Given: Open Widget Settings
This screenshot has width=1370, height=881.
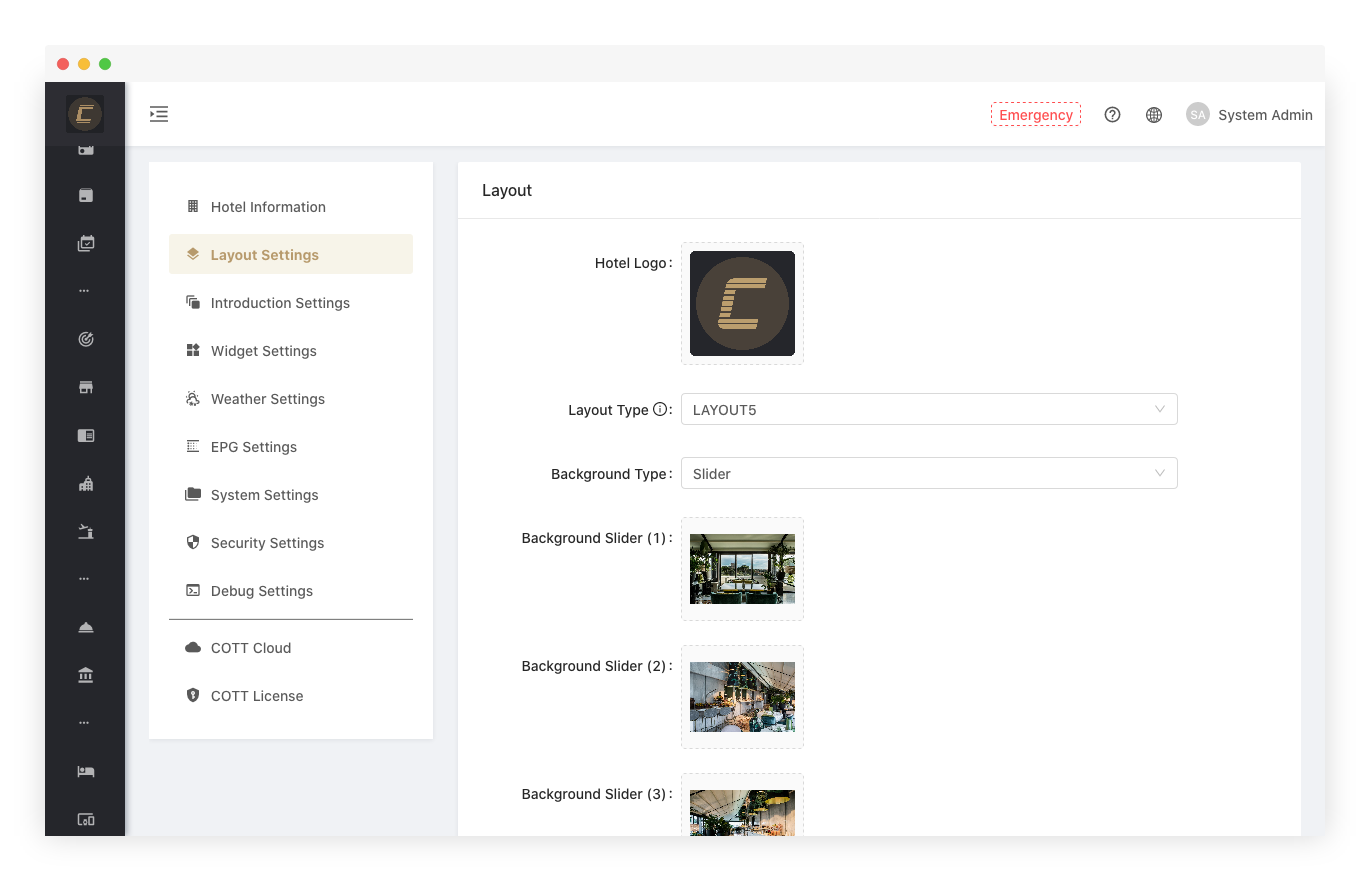Looking at the screenshot, I should [291, 350].
